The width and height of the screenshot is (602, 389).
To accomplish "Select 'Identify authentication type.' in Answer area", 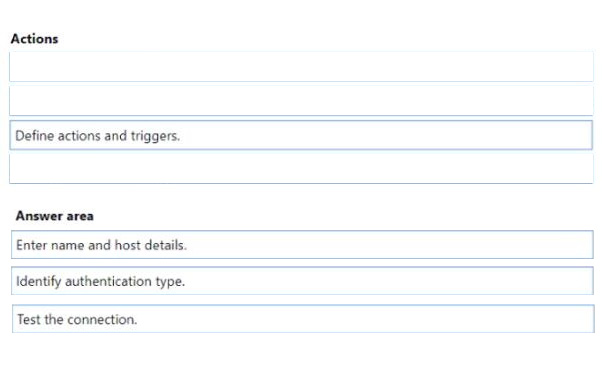I will [x=302, y=281].
